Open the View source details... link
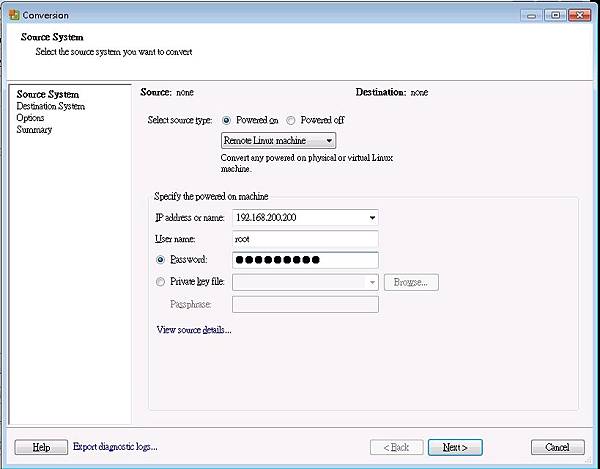 194,330
